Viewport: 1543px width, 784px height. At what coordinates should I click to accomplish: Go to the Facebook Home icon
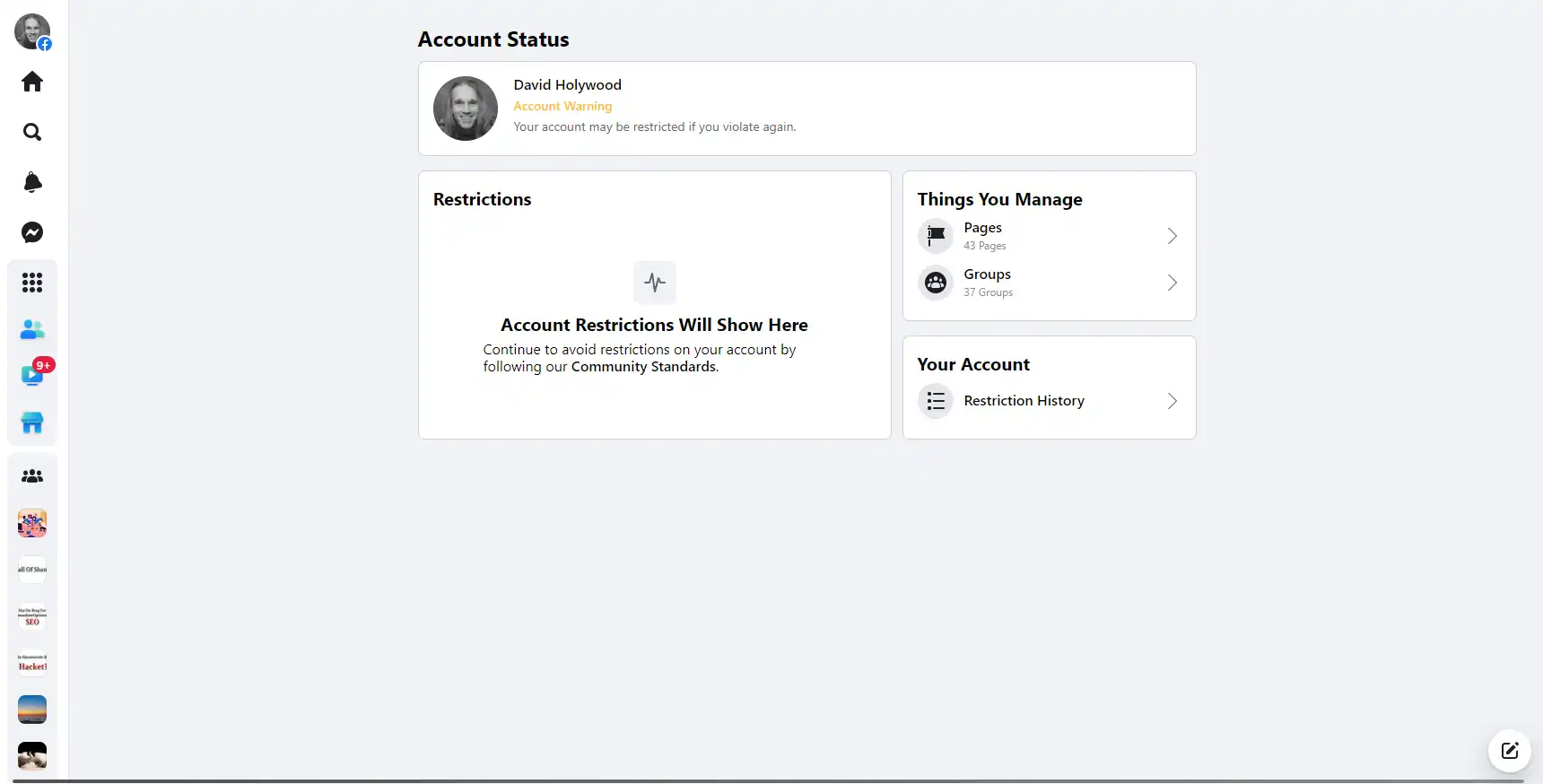click(32, 82)
